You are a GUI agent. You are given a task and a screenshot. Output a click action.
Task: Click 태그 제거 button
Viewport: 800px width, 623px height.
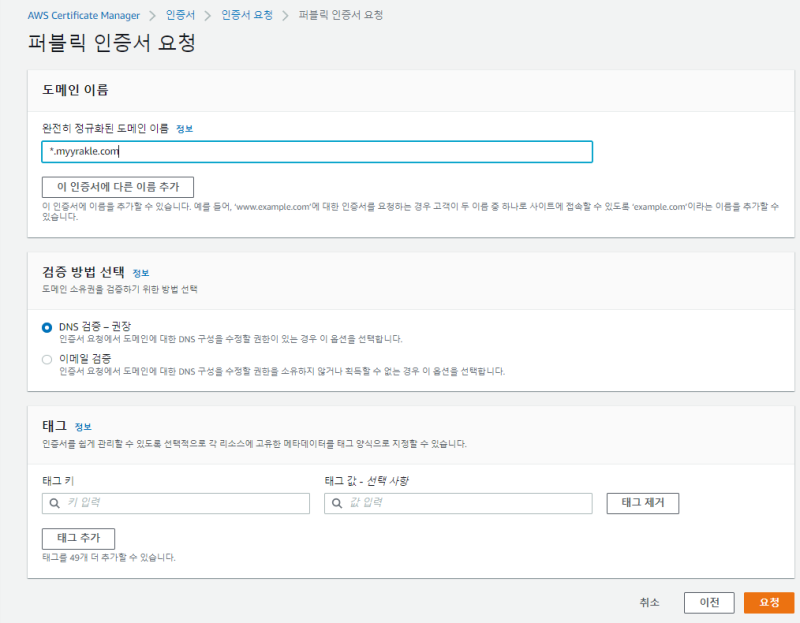point(643,503)
